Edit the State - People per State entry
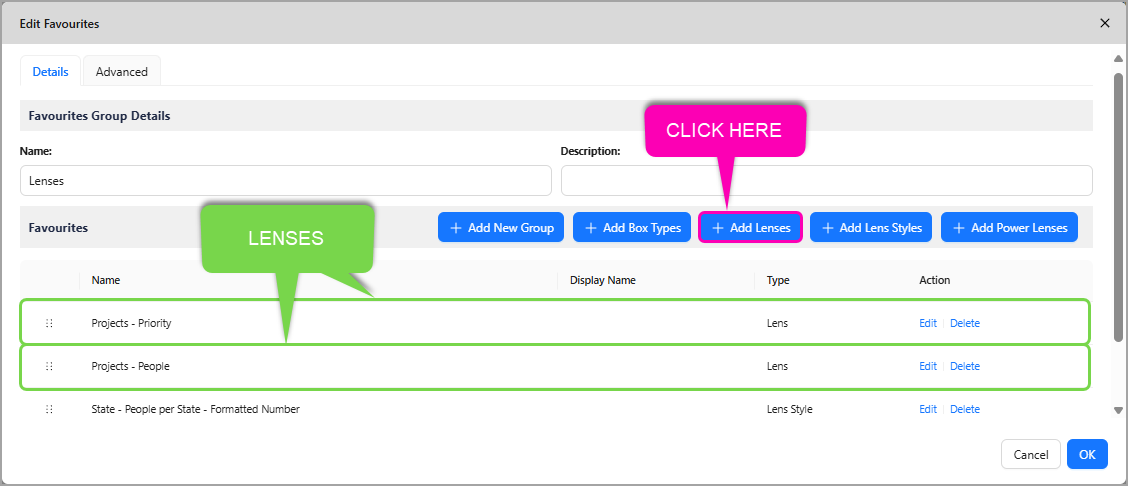 (928, 409)
